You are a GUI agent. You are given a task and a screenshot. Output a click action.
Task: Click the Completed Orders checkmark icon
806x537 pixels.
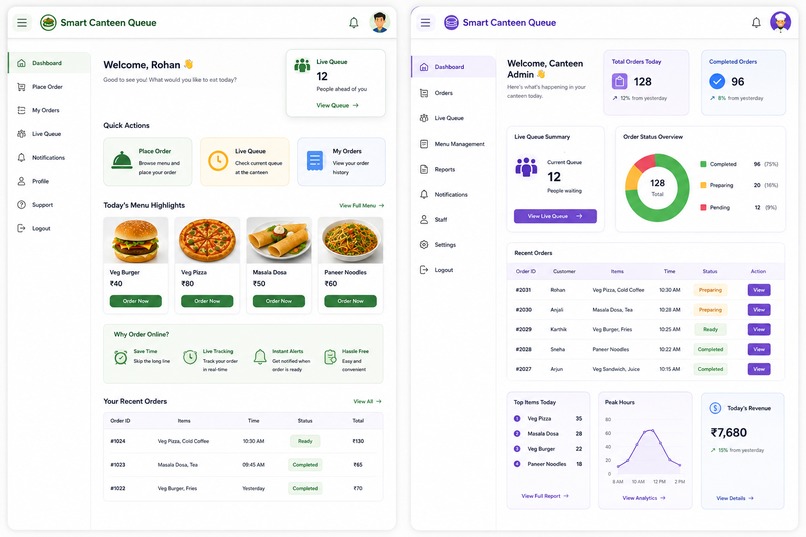tap(717, 81)
